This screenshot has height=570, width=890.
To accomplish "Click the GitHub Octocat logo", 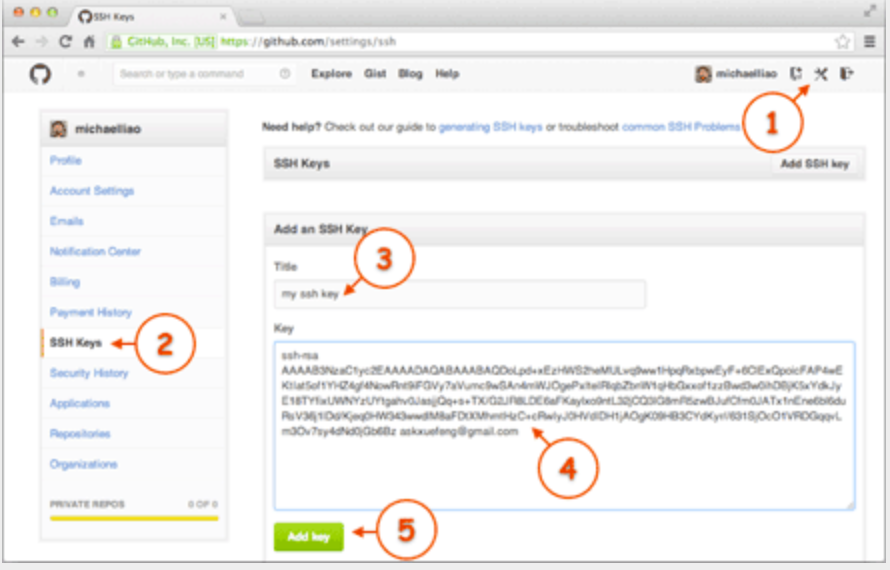I will 40,74.
